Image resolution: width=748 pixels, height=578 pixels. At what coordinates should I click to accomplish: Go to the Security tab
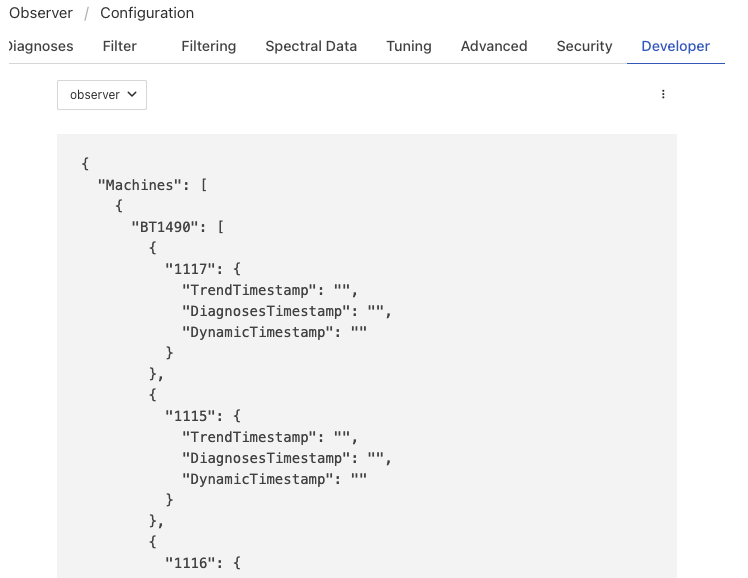[584, 46]
